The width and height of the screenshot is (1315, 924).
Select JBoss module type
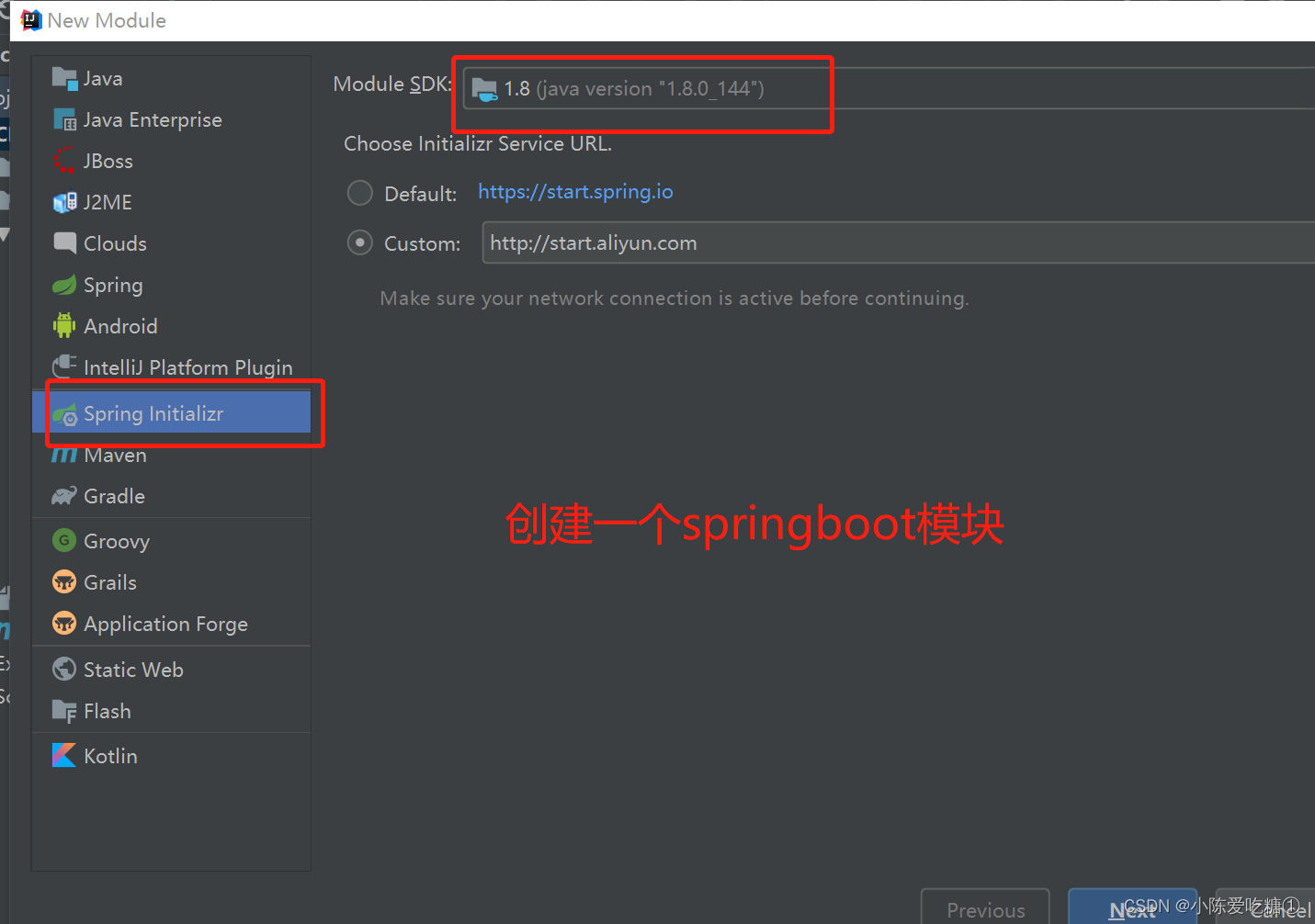172,162
